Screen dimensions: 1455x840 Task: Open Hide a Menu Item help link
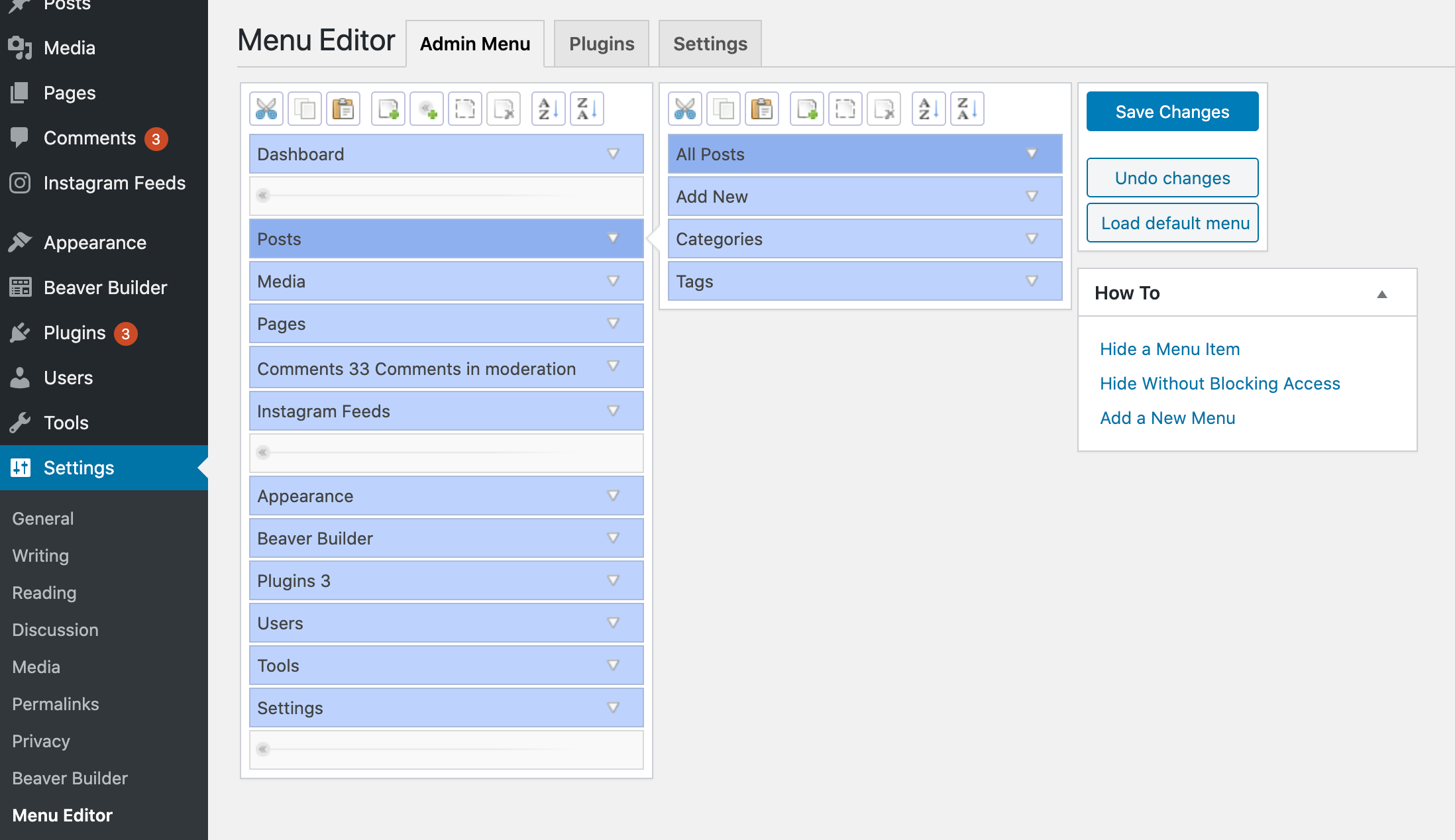coord(1170,349)
